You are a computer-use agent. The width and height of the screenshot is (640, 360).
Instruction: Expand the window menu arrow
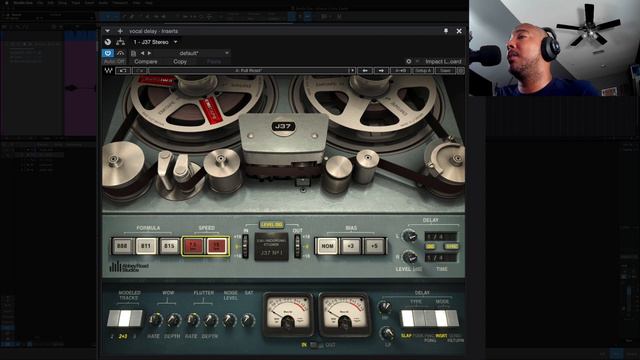(107, 31)
